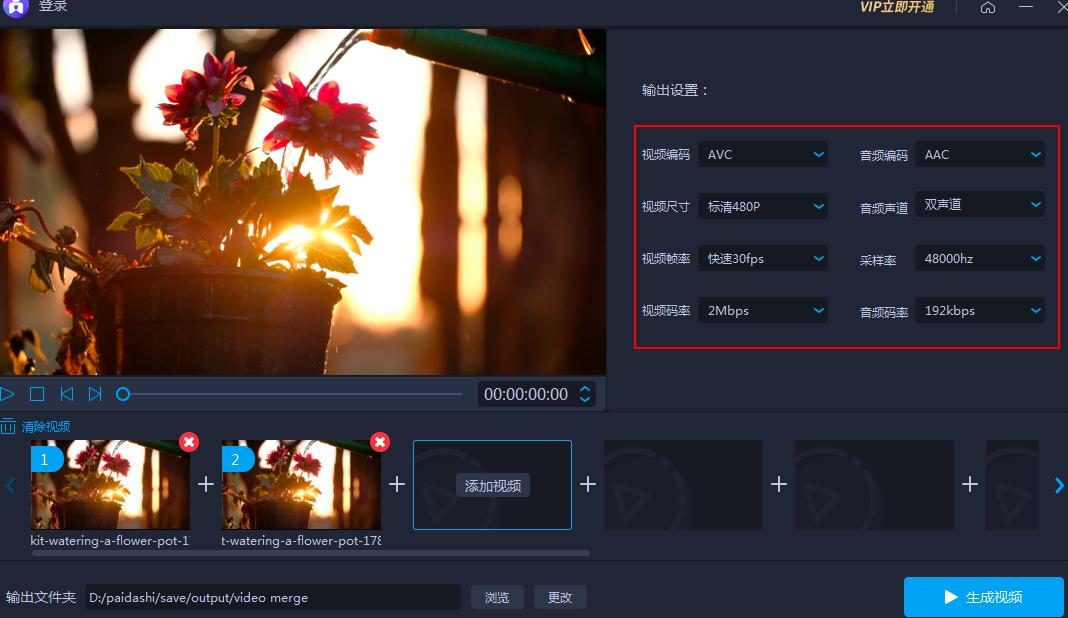
Task: Open the 视频尺寸 标清480P dropdown
Action: pos(763,206)
